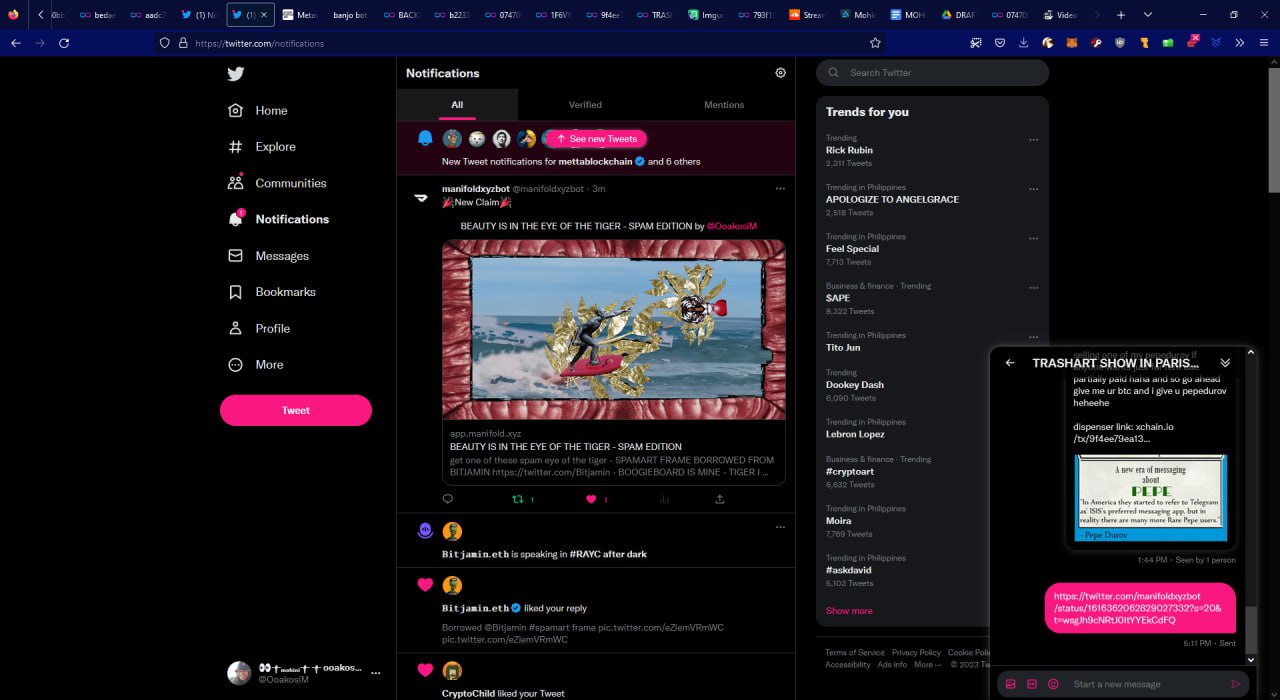
Task: Open app.manifold.xyz link card
Action: pos(614,453)
